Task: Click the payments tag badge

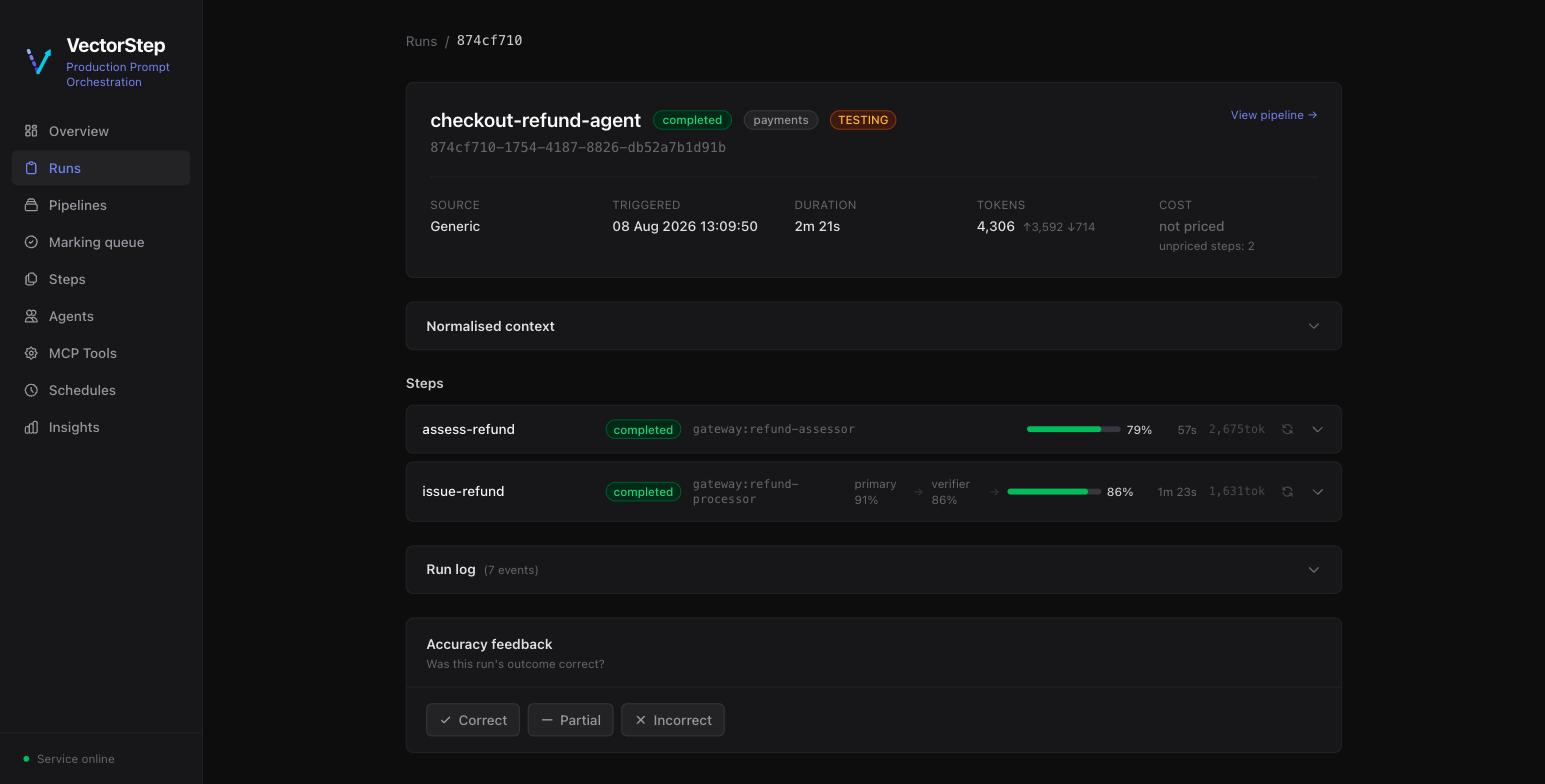Action: pos(781,120)
